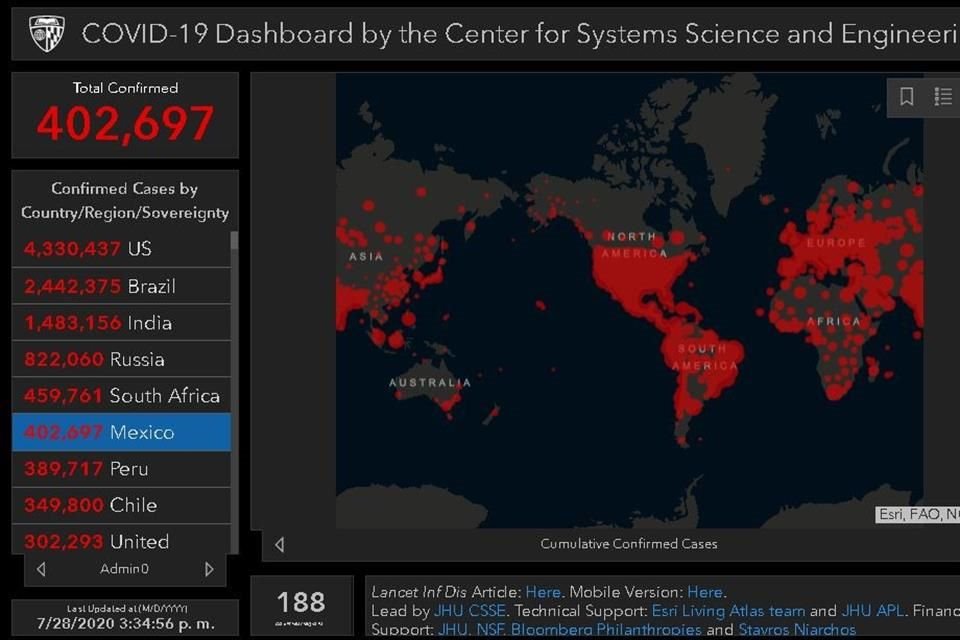Go to previous Admin level arrow

[41, 569]
